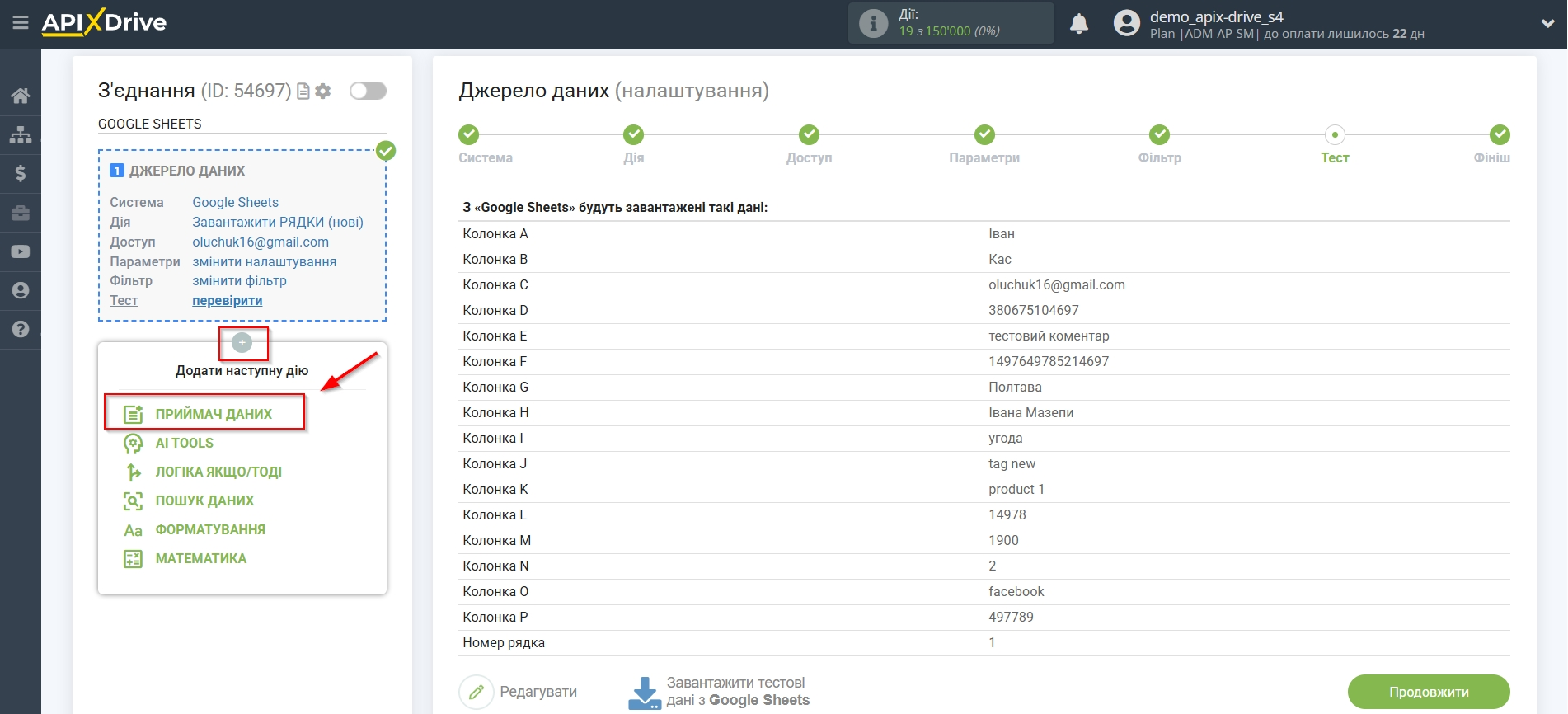This screenshot has width=1568, height=714.
Task: Open the Google Sheets system link
Action: [235, 202]
